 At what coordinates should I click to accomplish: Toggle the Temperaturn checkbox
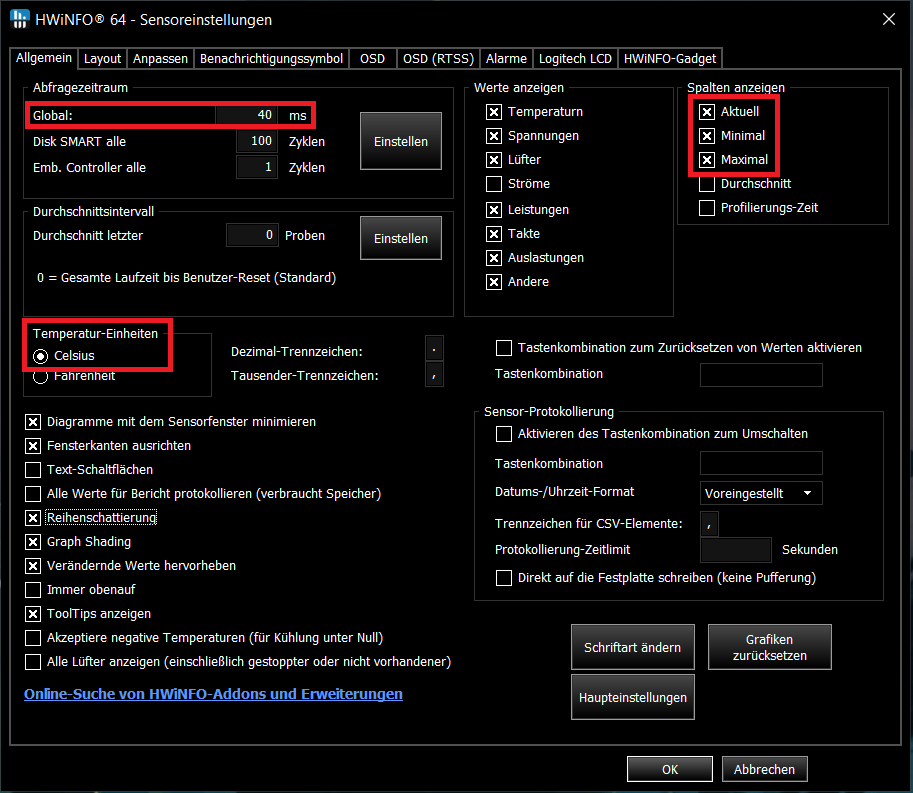click(494, 112)
